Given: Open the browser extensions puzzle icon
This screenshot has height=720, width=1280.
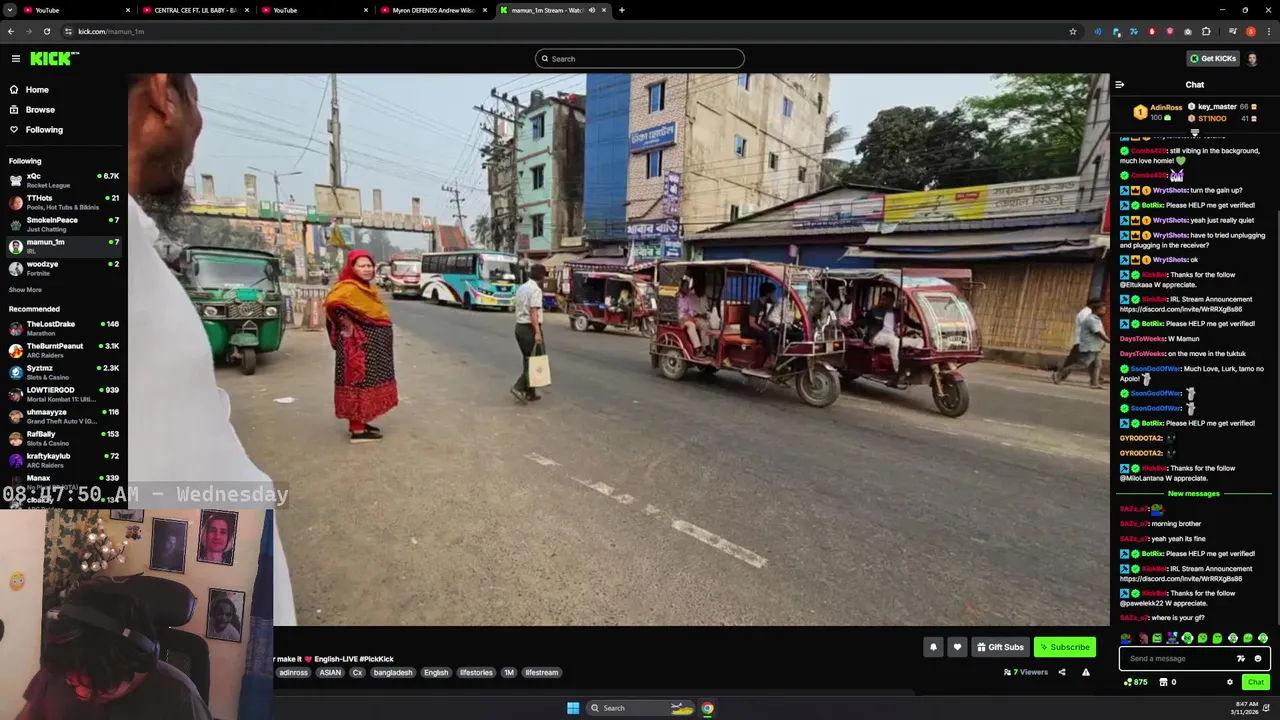Looking at the screenshot, I should pyautogui.click(x=1206, y=32).
